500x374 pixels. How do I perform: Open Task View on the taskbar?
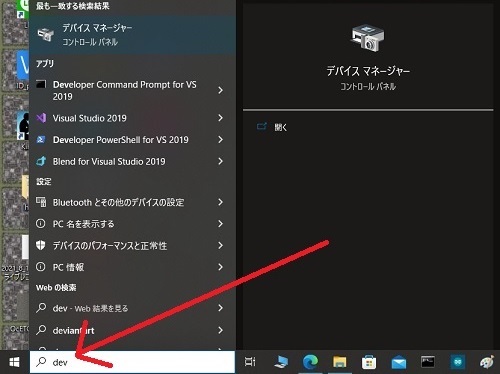click(250, 362)
